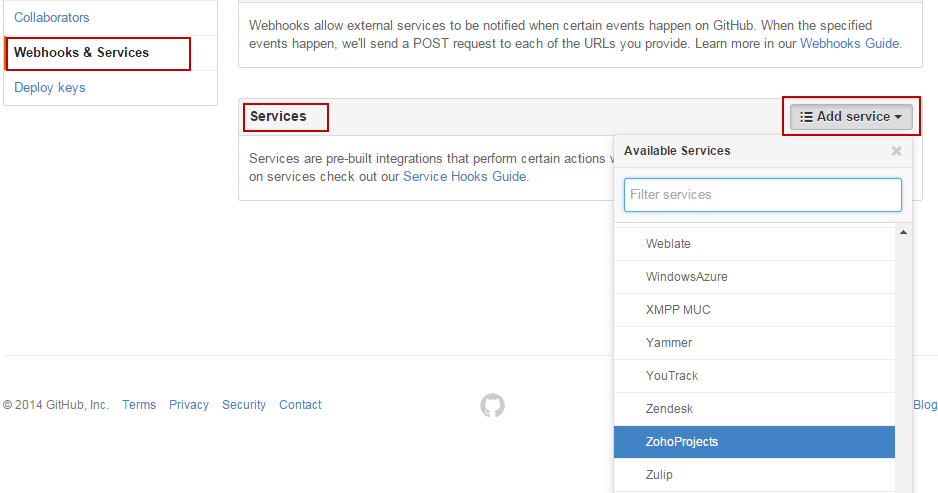Pick Zulip service
This screenshot has width=938, height=493.
[x=659, y=475]
